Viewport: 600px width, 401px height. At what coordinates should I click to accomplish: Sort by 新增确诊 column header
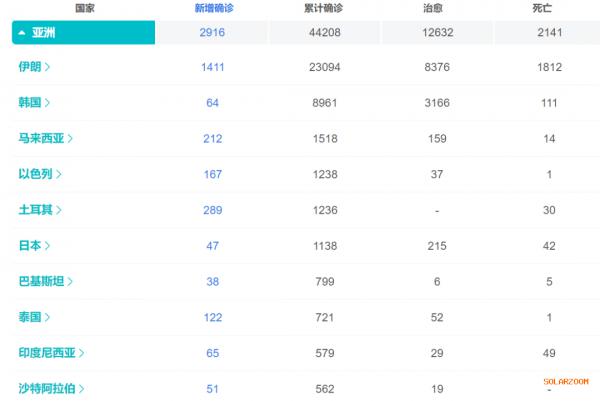[x=214, y=8]
